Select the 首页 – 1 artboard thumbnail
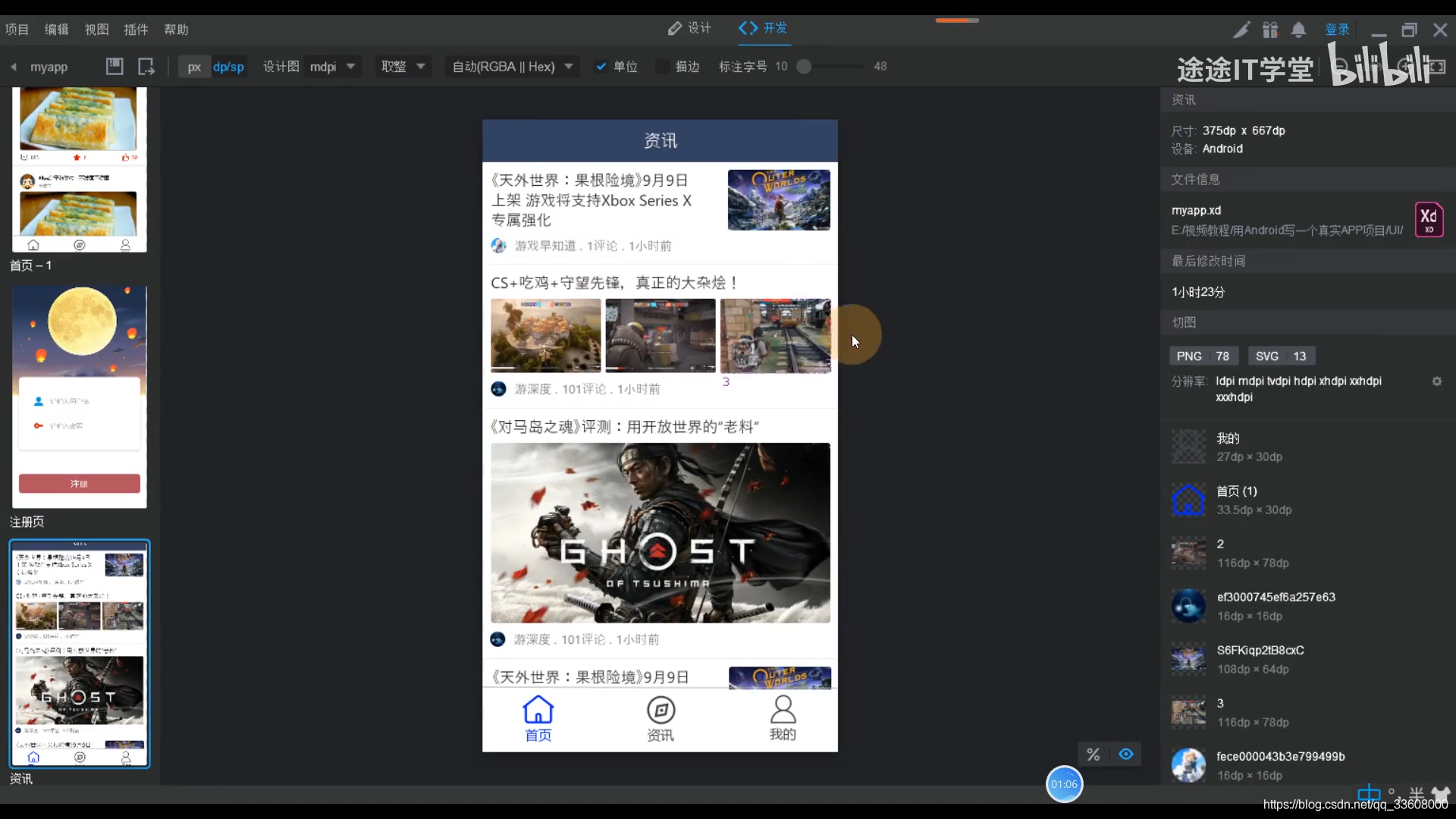 (x=80, y=170)
